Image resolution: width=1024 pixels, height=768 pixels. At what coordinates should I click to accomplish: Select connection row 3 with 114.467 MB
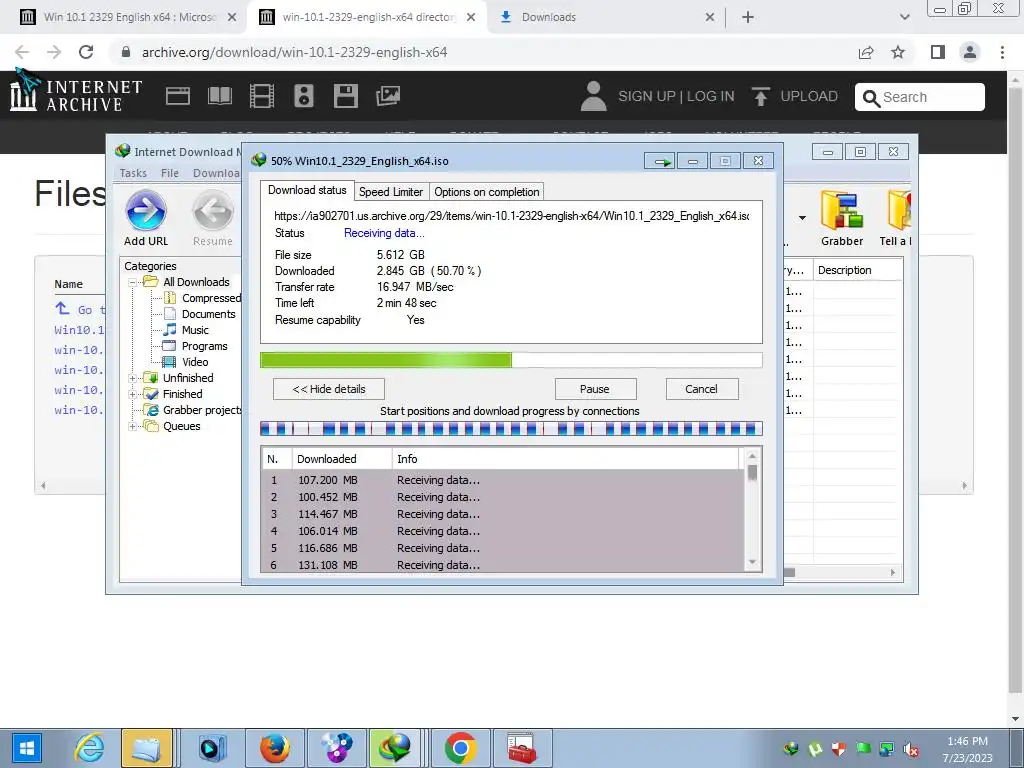[x=503, y=515]
